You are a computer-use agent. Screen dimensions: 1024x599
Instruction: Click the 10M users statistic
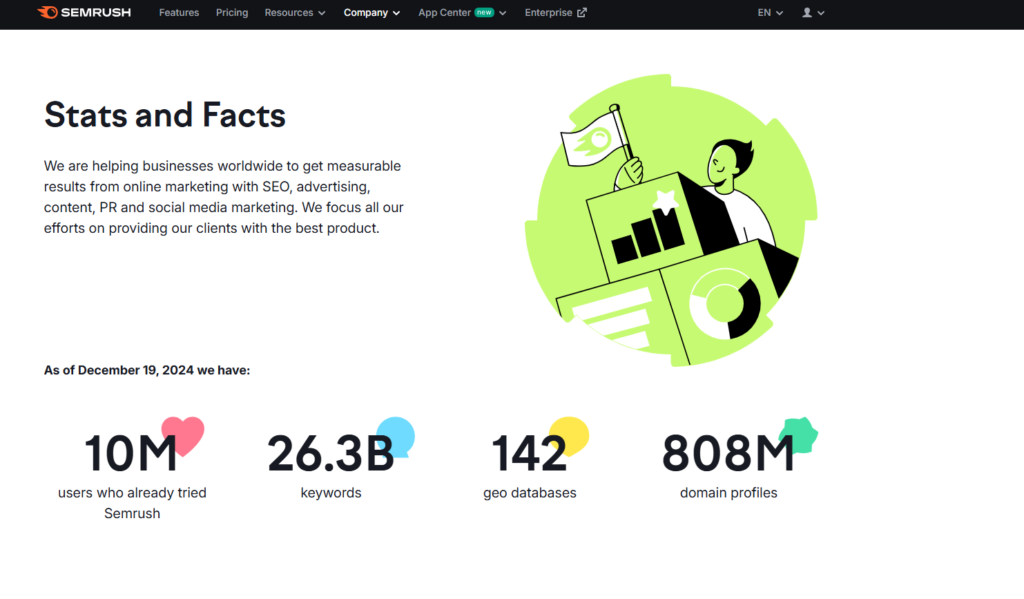click(x=131, y=453)
